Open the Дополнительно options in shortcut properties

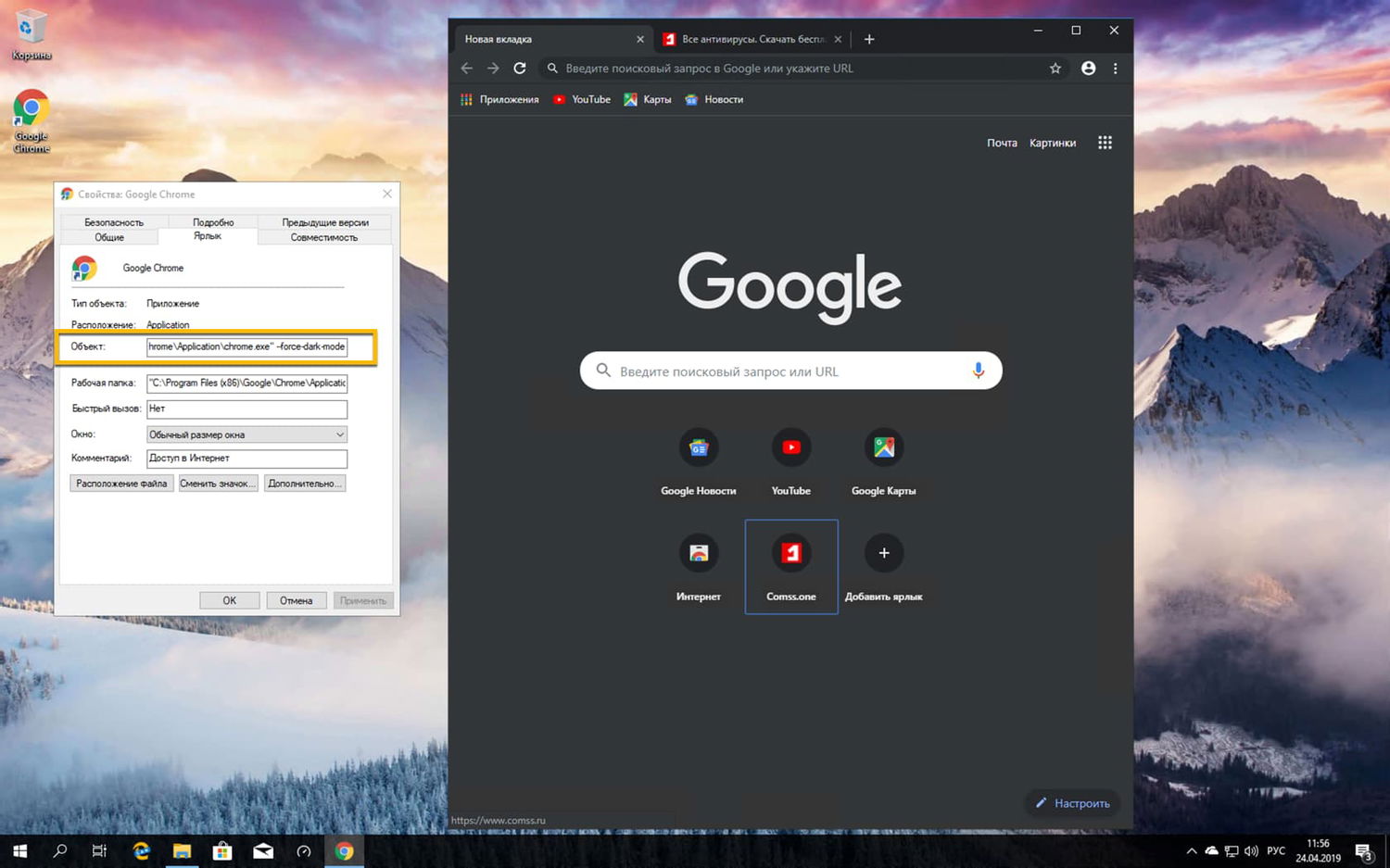(x=304, y=483)
